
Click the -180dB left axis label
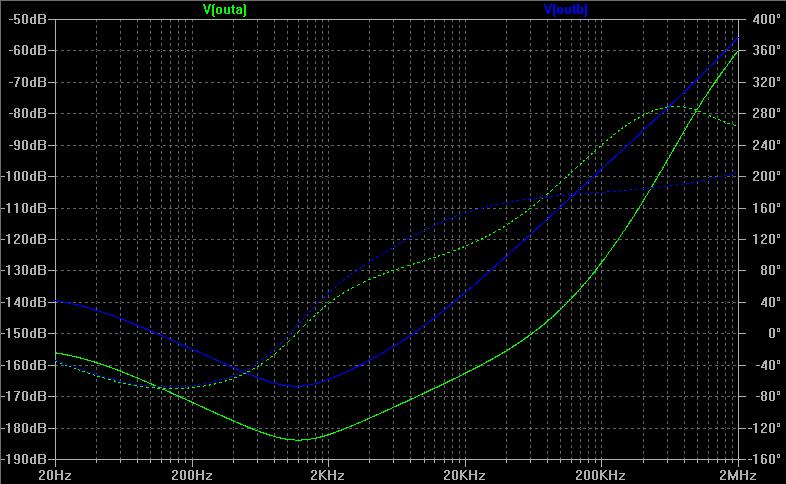click(x=24, y=428)
